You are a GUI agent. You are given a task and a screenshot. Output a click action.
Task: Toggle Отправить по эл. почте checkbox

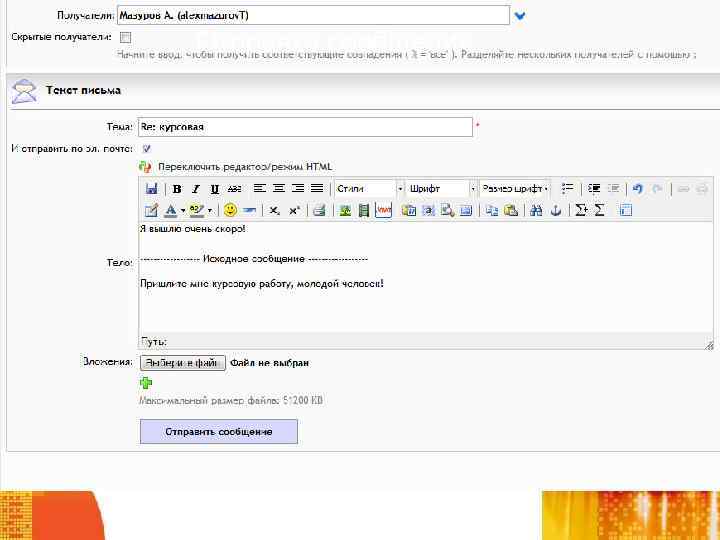pos(146,148)
